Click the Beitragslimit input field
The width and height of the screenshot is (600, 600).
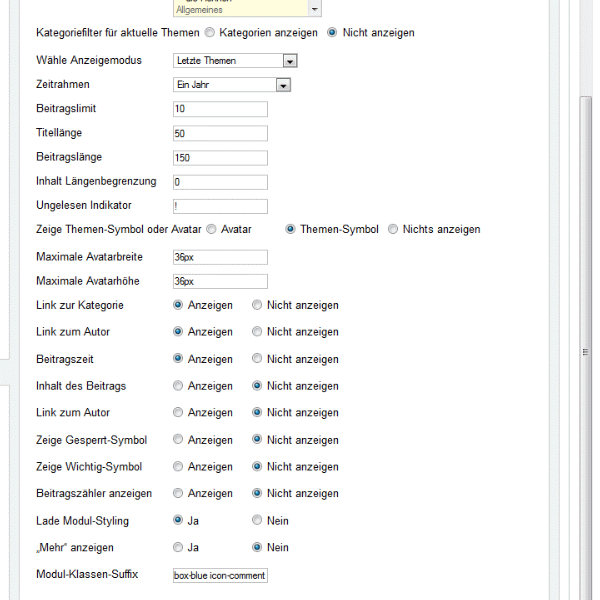pos(220,109)
